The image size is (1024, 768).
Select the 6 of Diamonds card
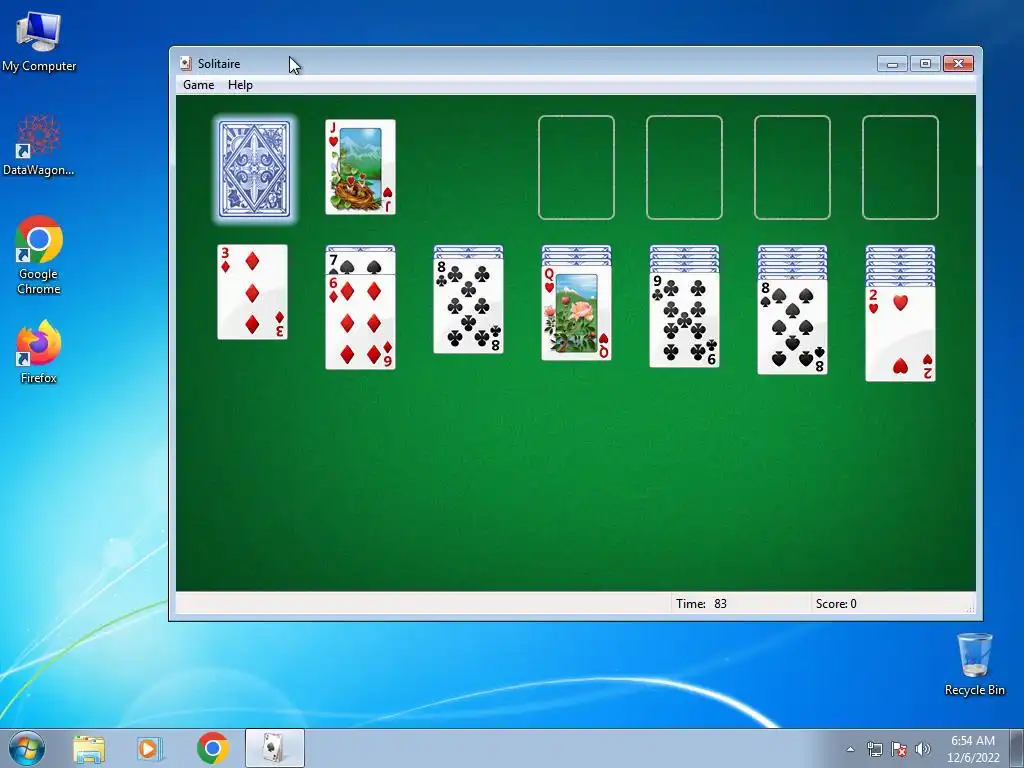coord(360,322)
